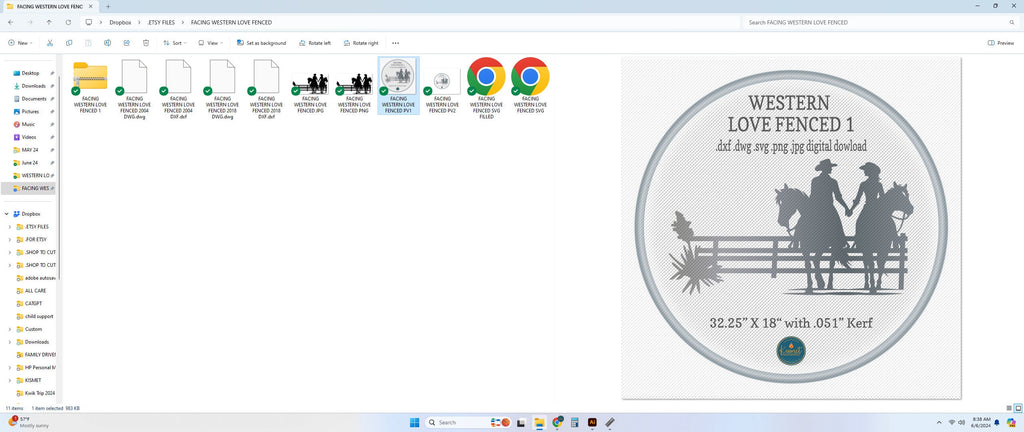Click the Delete trash icon in toolbar
The height and width of the screenshot is (432, 1024).
pos(146,43)
